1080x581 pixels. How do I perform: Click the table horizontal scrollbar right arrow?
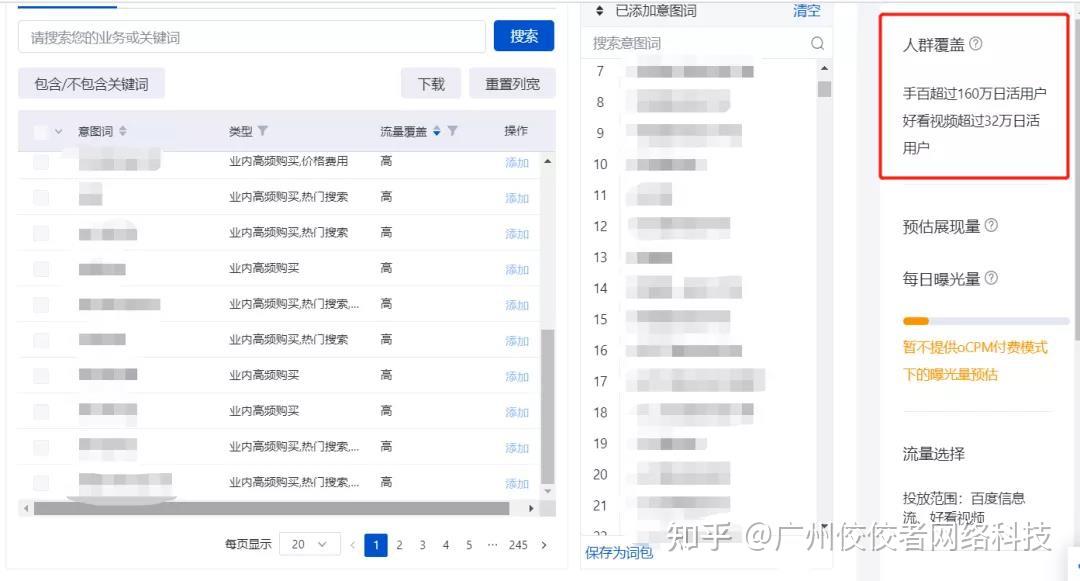[531, 509]
